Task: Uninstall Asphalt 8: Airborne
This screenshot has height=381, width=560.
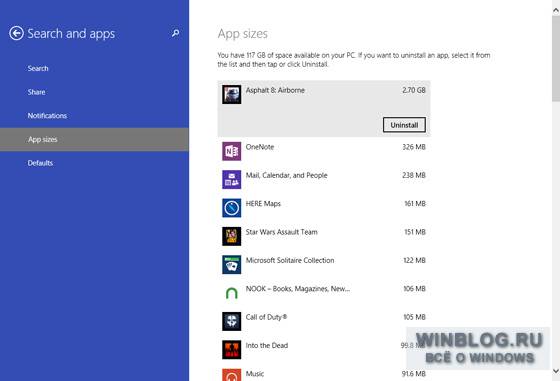Action: point(404,125)
